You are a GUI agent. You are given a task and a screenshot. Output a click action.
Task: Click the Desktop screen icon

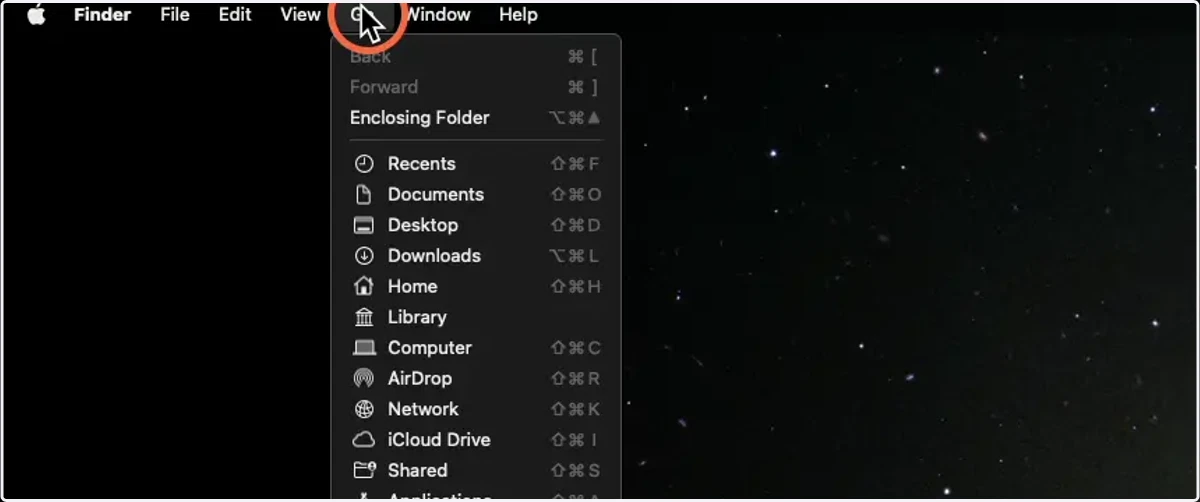[364, 225]
